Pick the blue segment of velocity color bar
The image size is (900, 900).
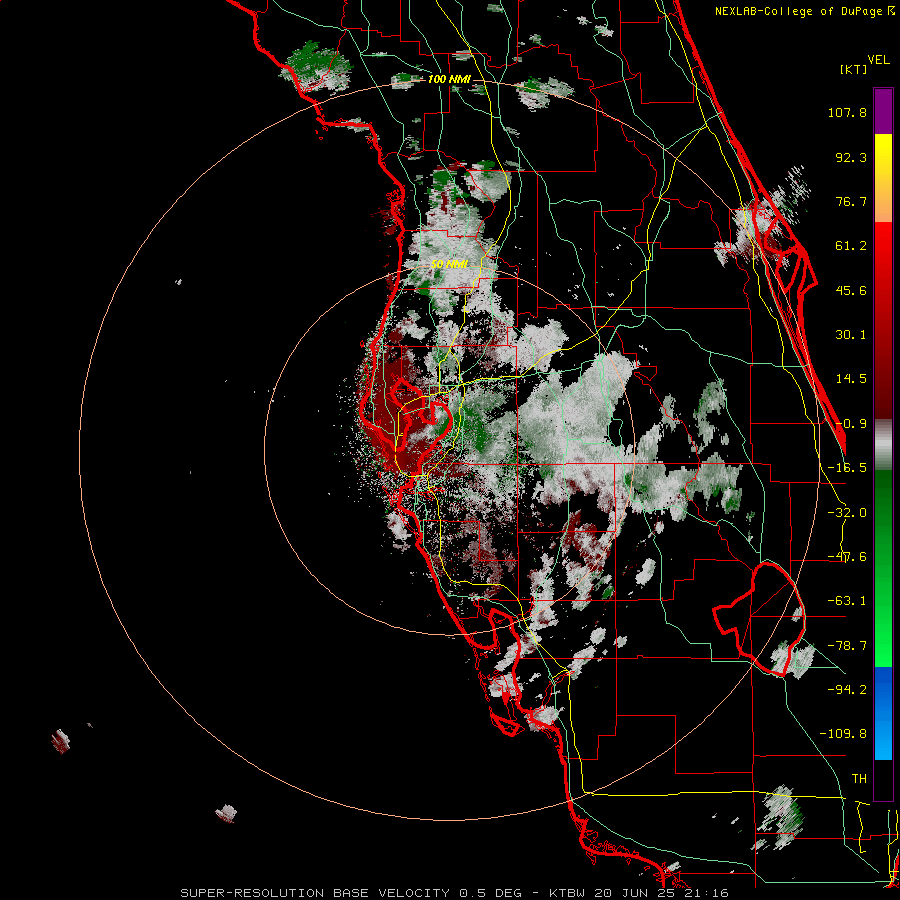tap(883, 713)
